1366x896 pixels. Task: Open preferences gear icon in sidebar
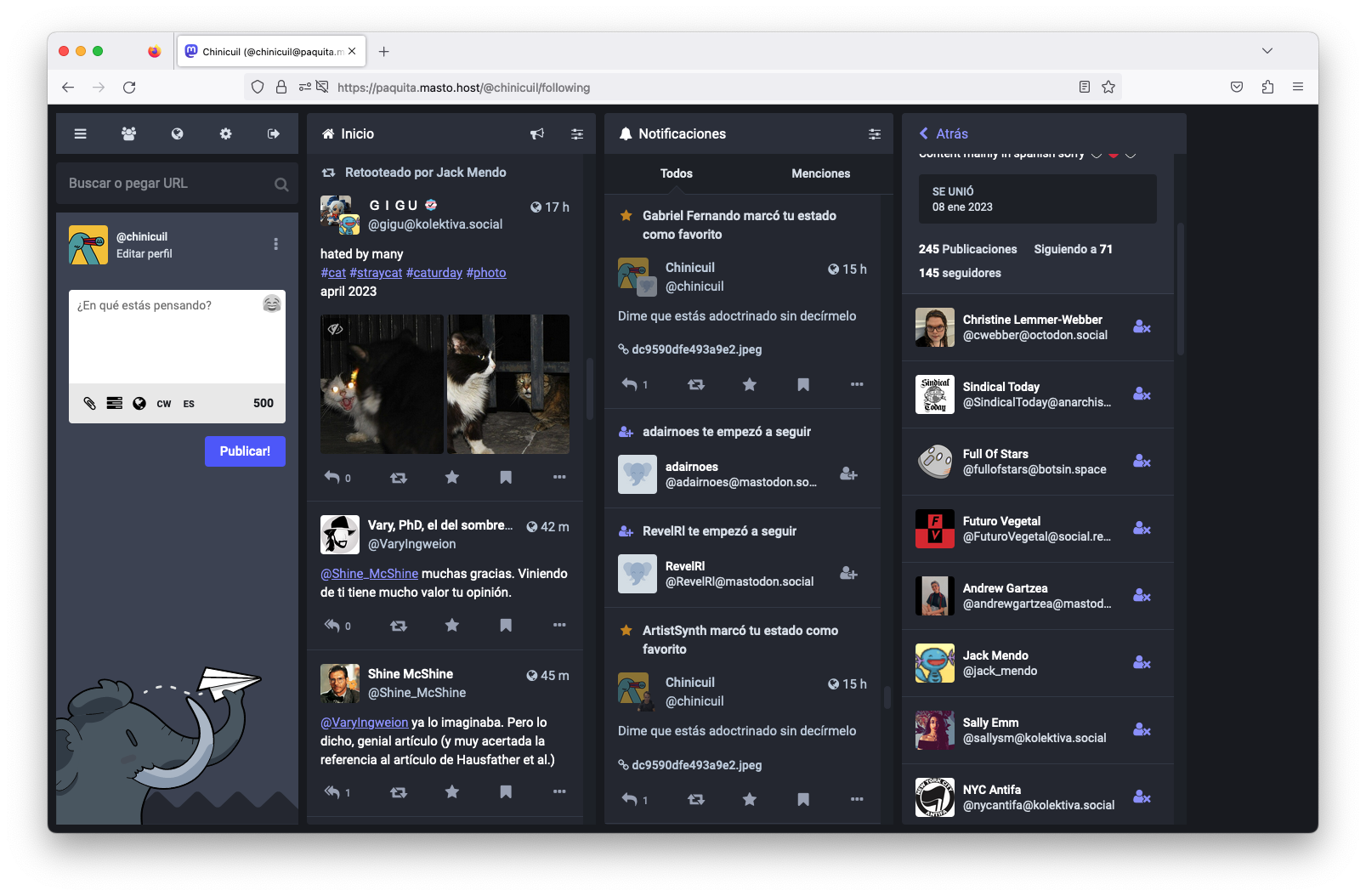click(x=225, y=133)
